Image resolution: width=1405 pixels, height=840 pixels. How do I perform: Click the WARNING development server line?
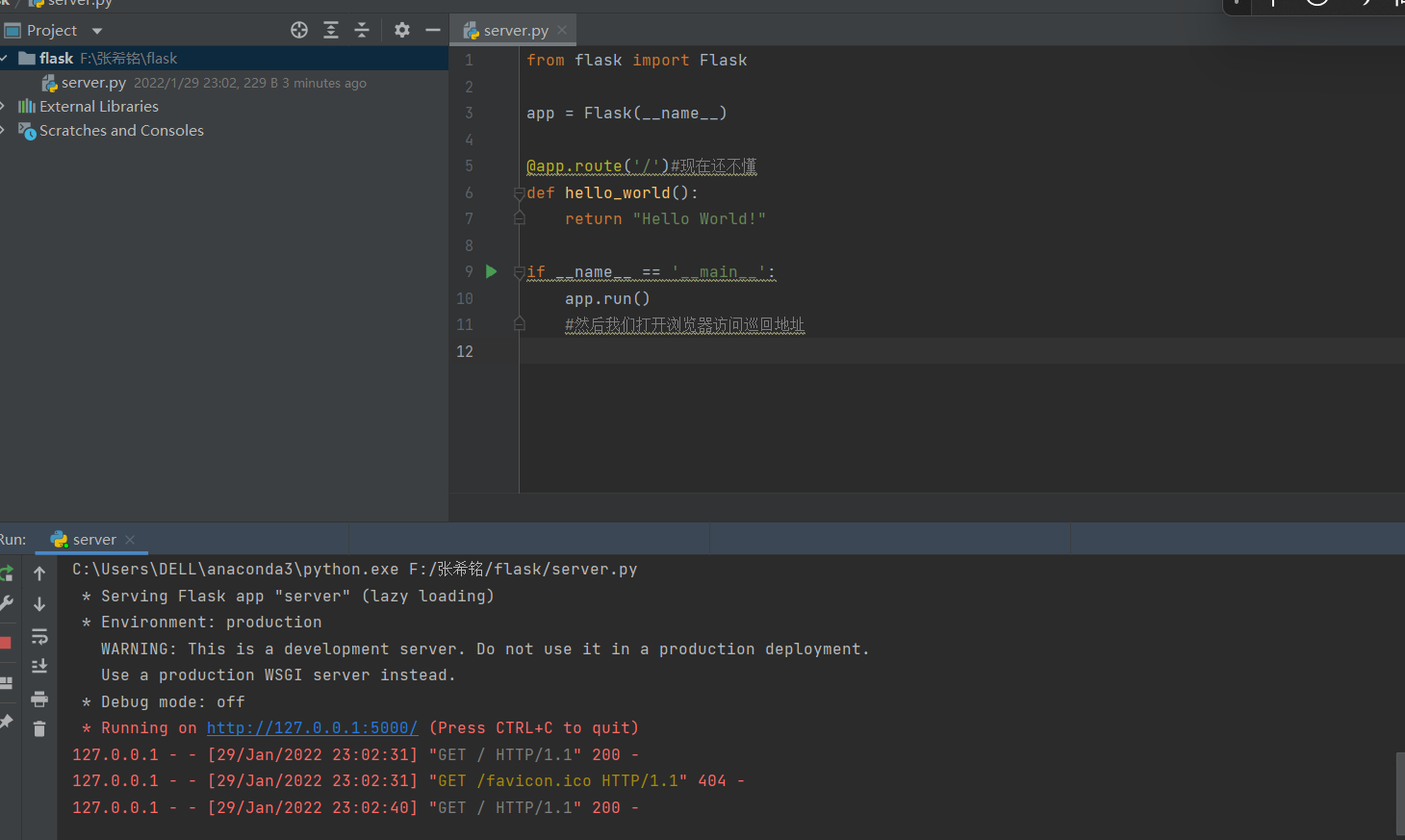pos(485,649)
